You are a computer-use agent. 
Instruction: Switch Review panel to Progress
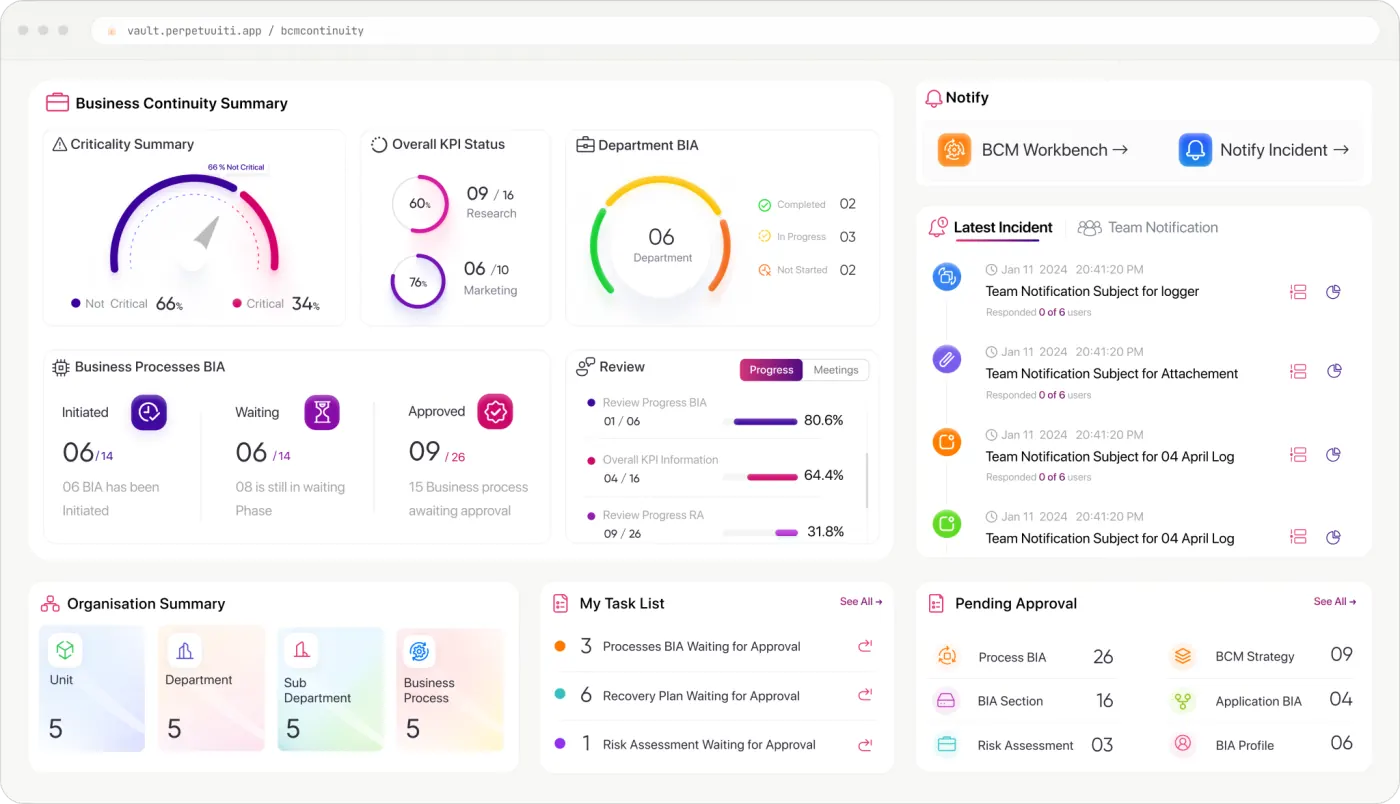(771, 370)
